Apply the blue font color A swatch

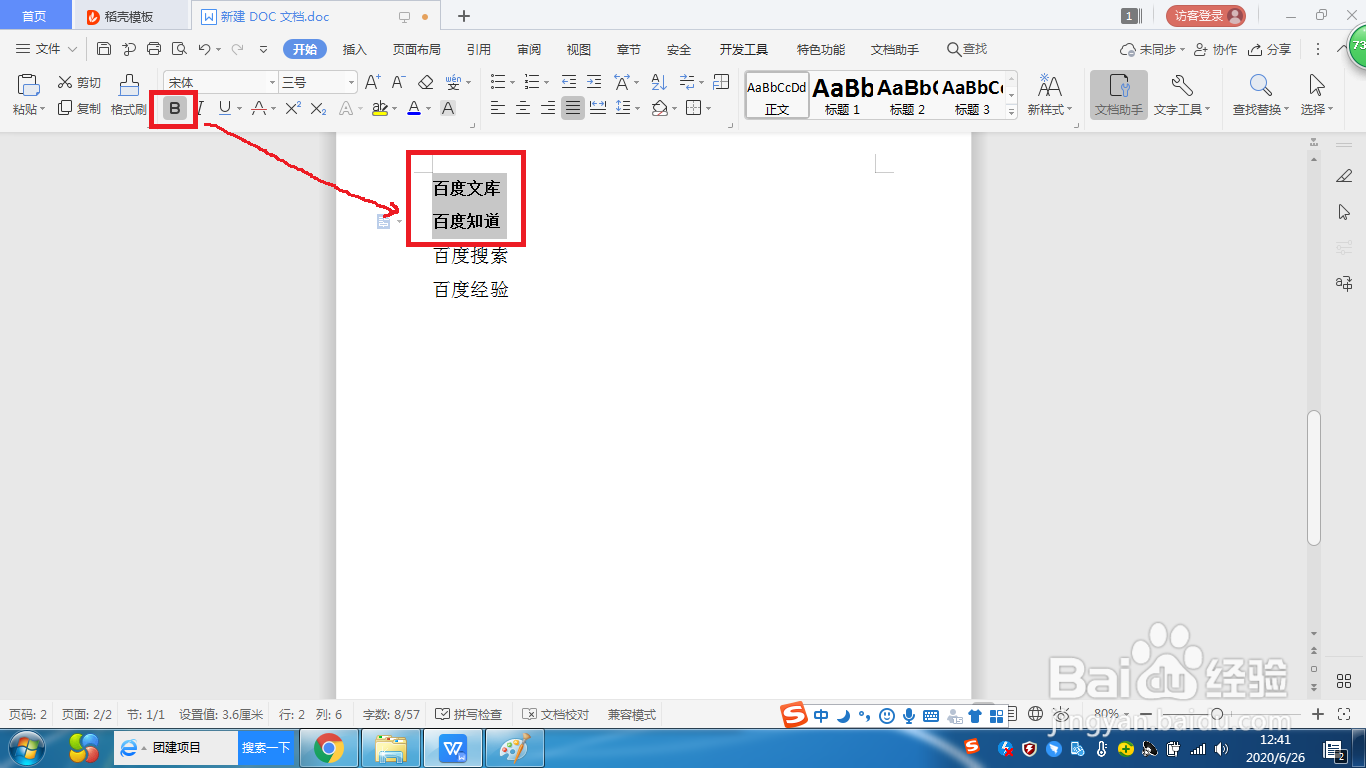pos(414,108)
